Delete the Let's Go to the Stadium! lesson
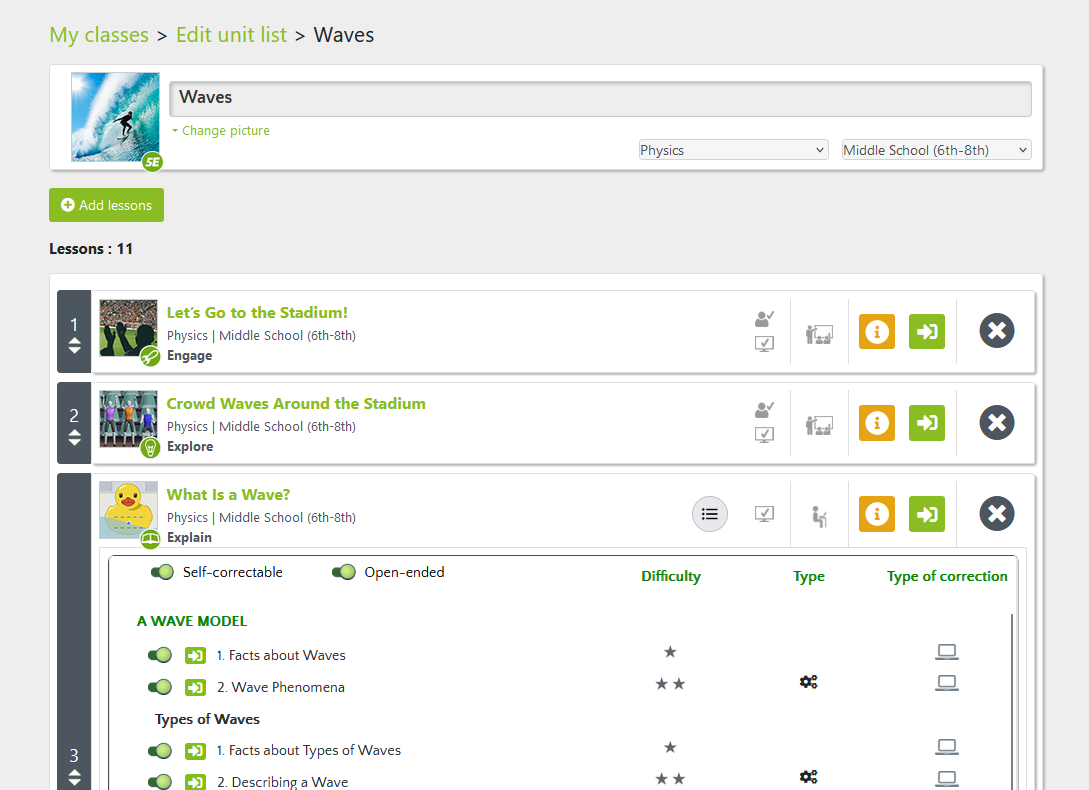This screenshot has width=1089, height=790. pos(996,331)
